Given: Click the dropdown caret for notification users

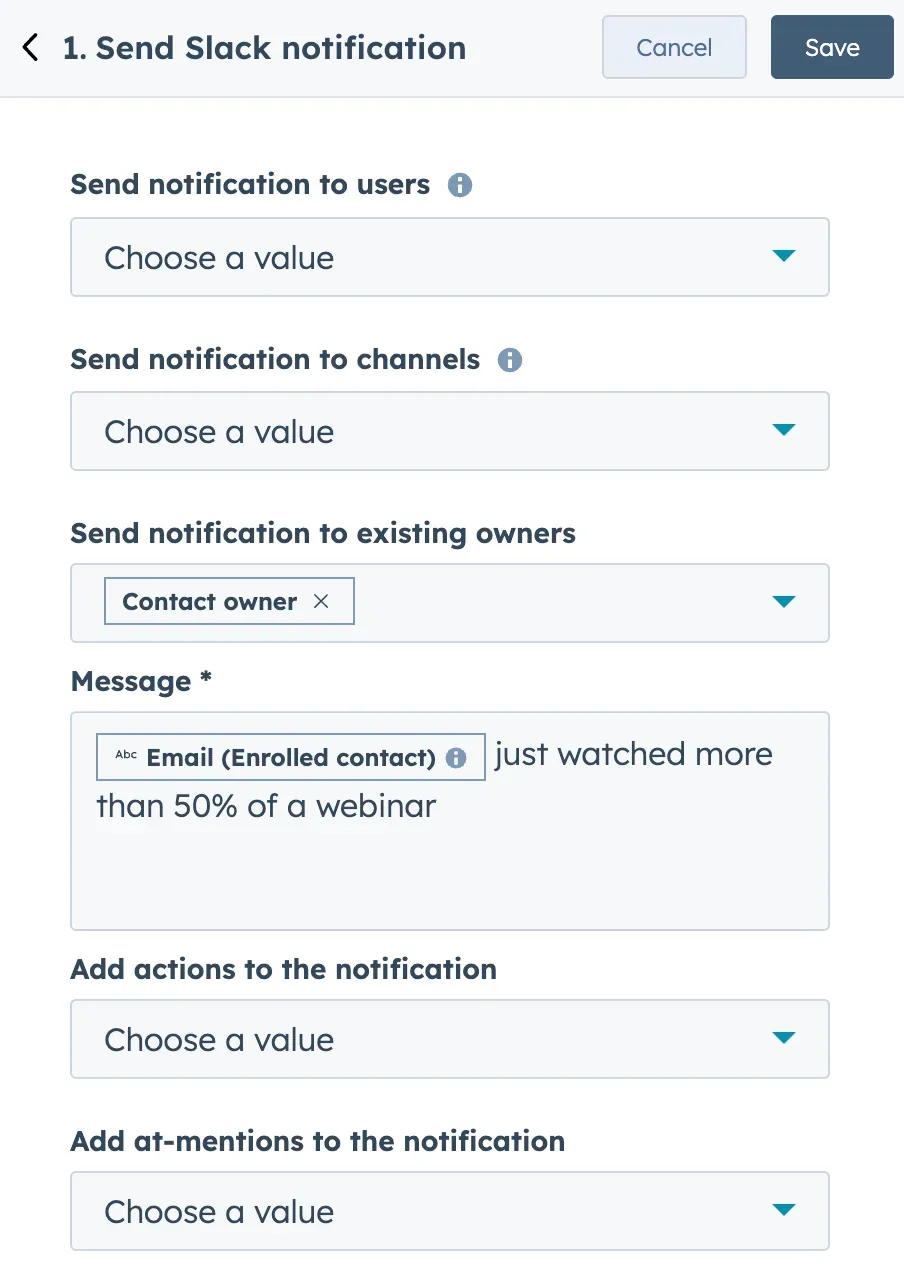Looking at the screenshot, I should pyautogui.click(x=784, y=256).
